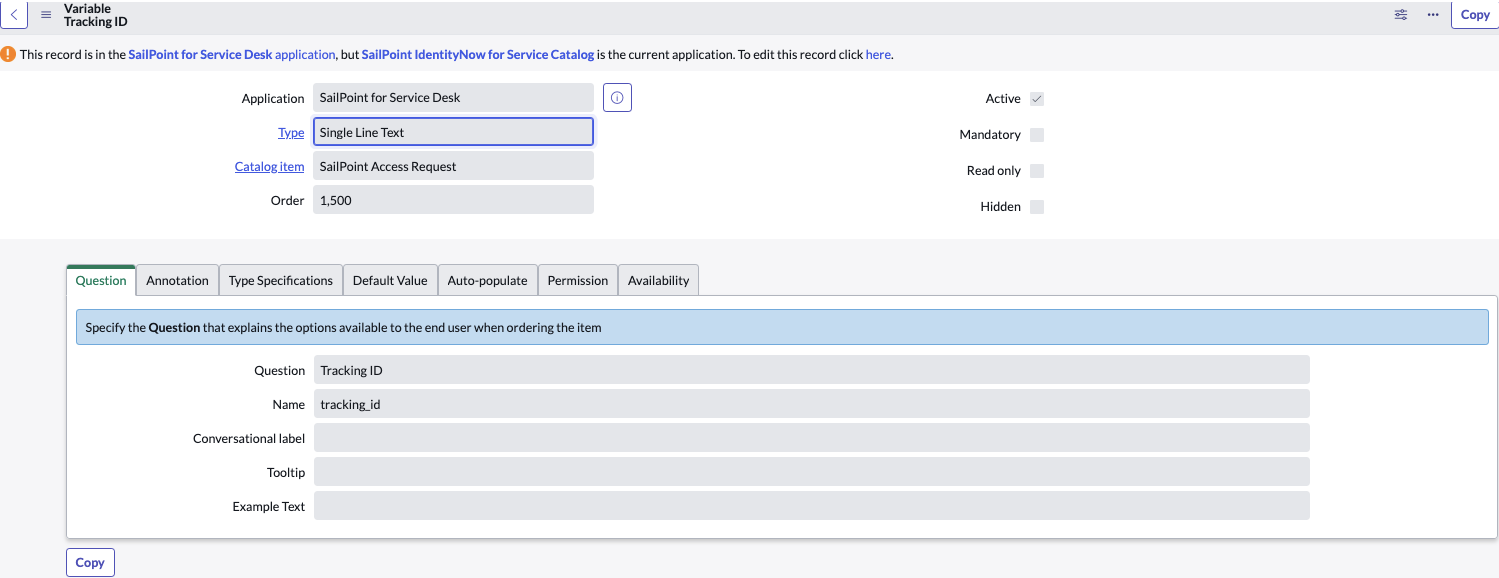Switch to the Annotation tab
1499x578 pixels.
[x=177, y=281]
